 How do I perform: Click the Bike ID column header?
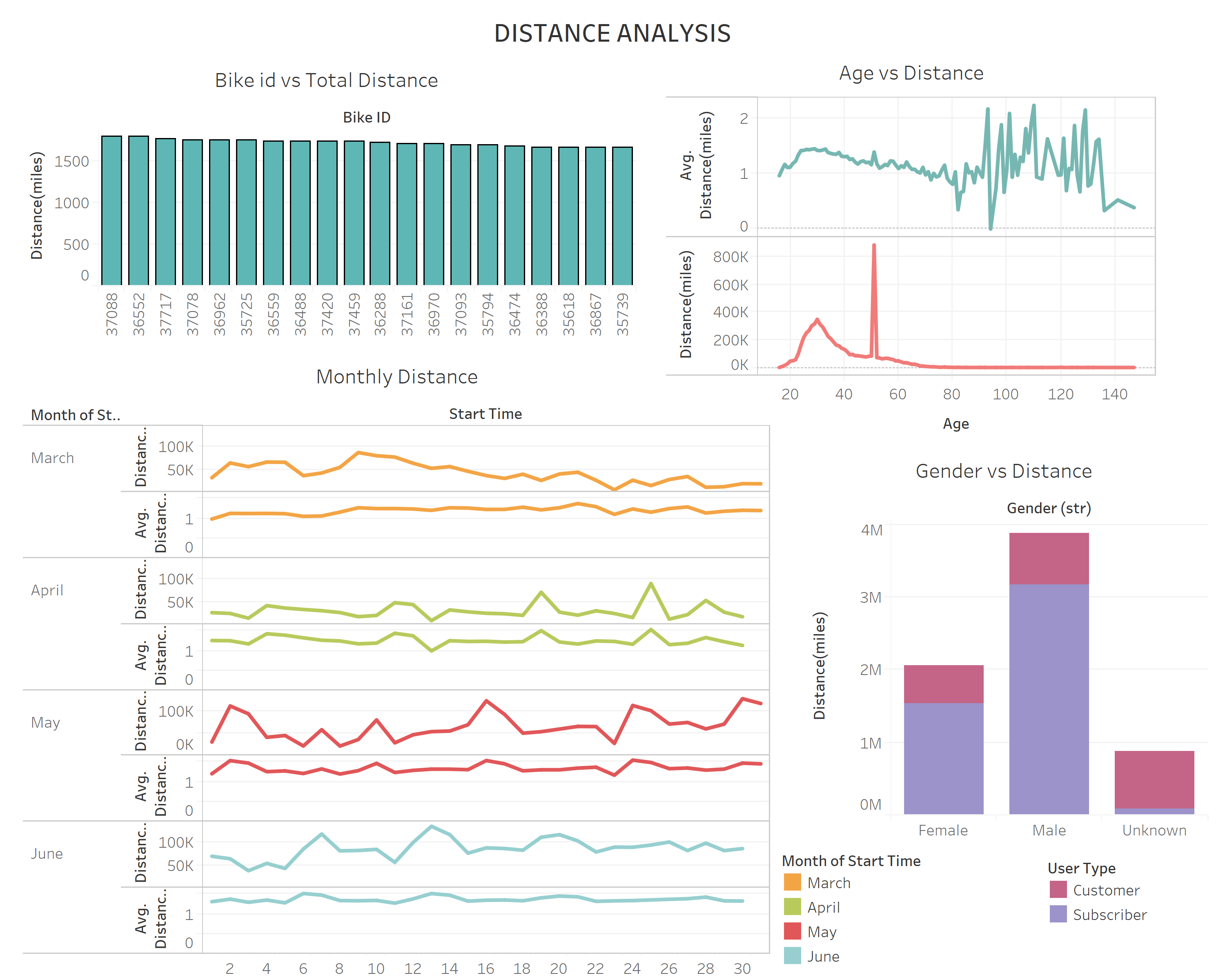pyautogui.click(x=366, y=118)
